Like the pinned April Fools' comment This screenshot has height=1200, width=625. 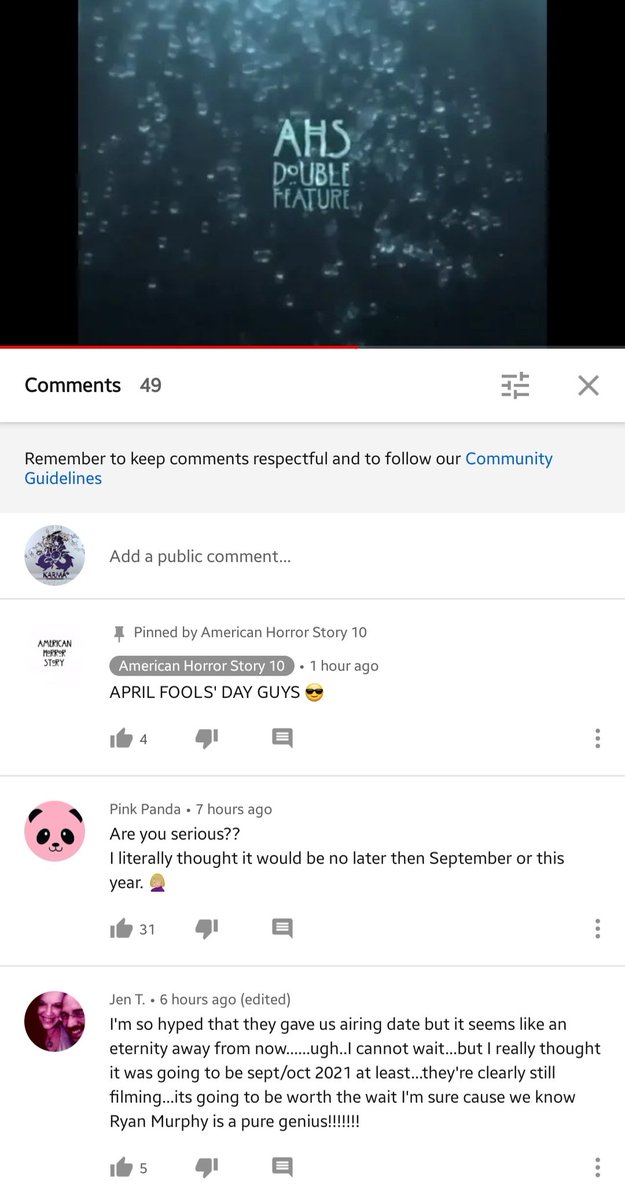pyautogui.click(x=121, y=739)
